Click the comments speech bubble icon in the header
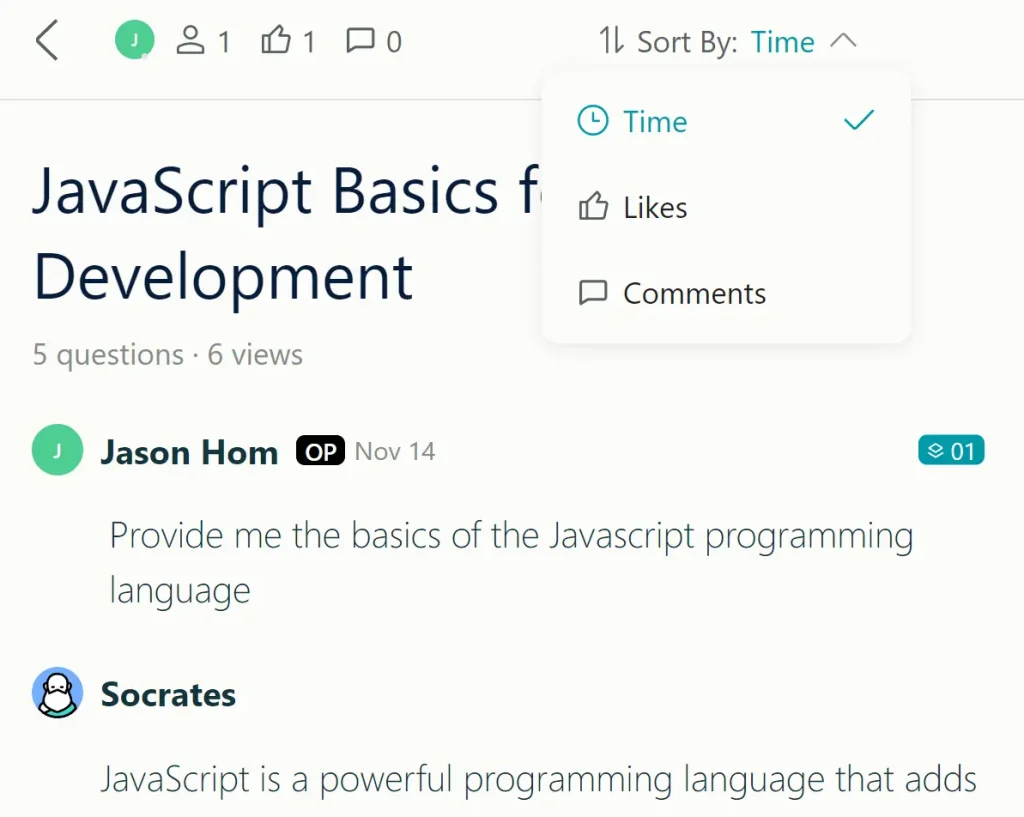1024x817 pixels. pos(360,40)
